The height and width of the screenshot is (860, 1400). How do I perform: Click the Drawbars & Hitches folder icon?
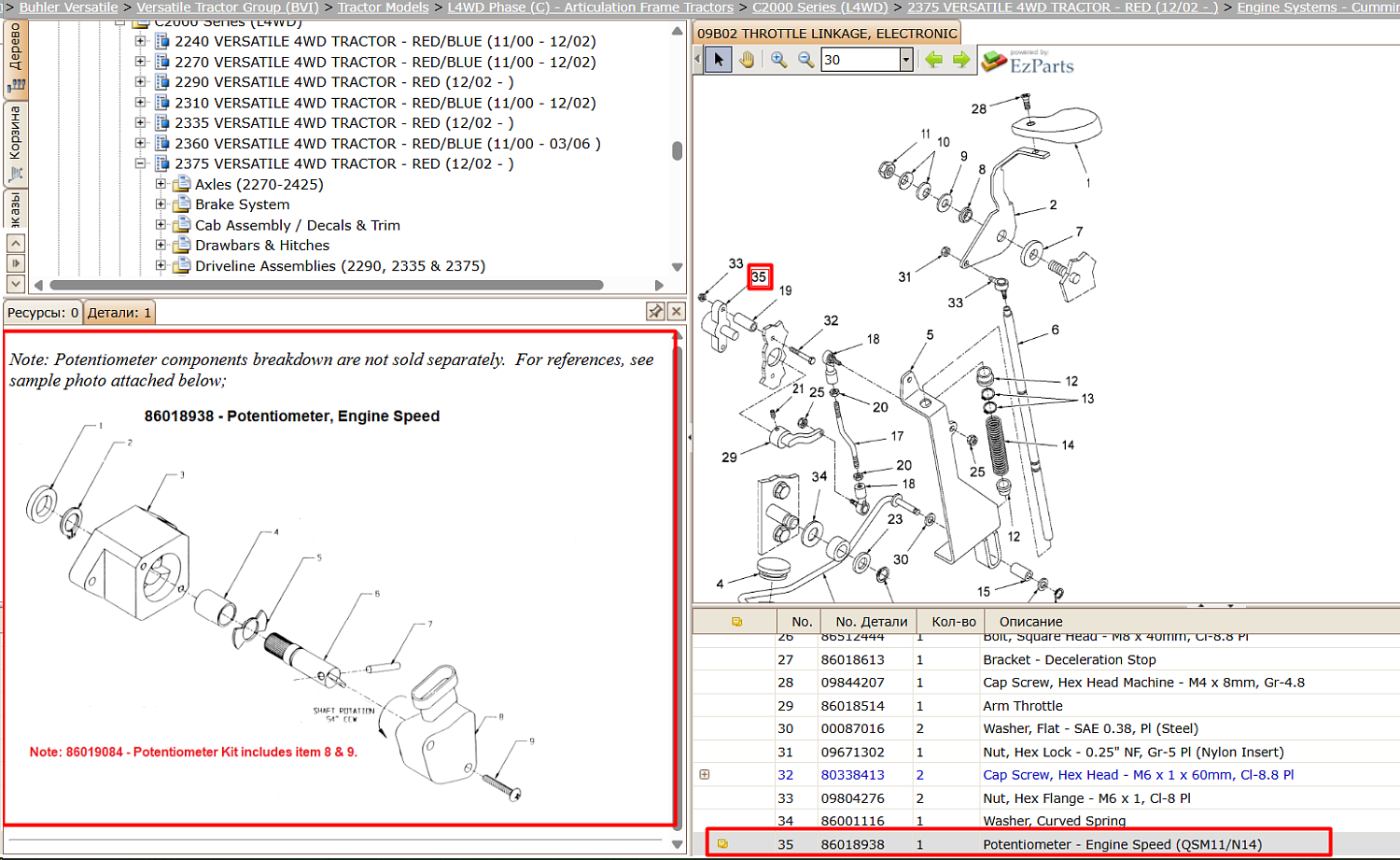pos(182,246)
